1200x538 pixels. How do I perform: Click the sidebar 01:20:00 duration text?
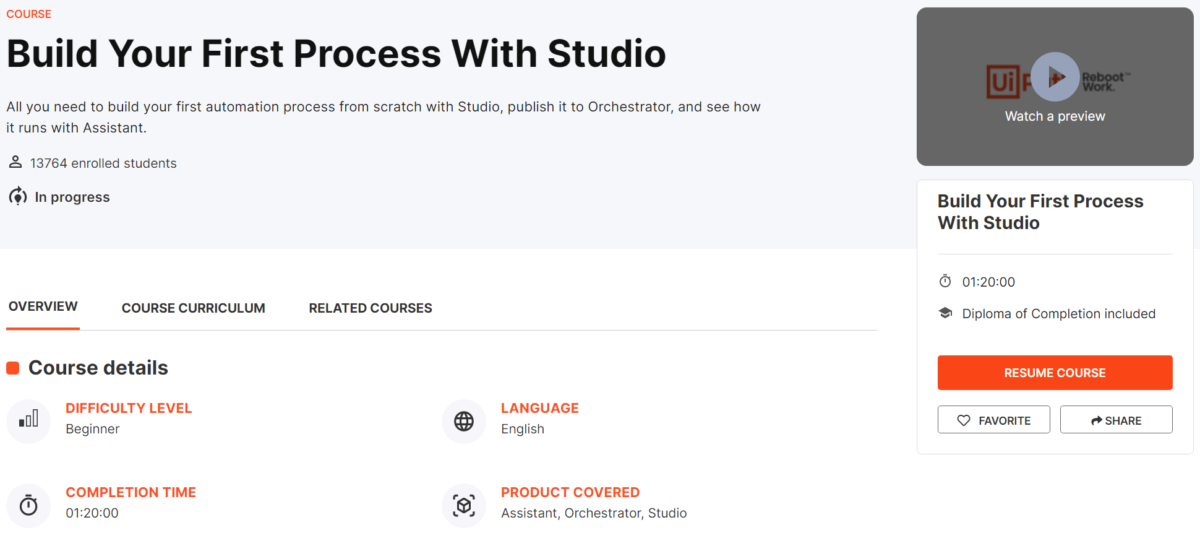[989, 282]
